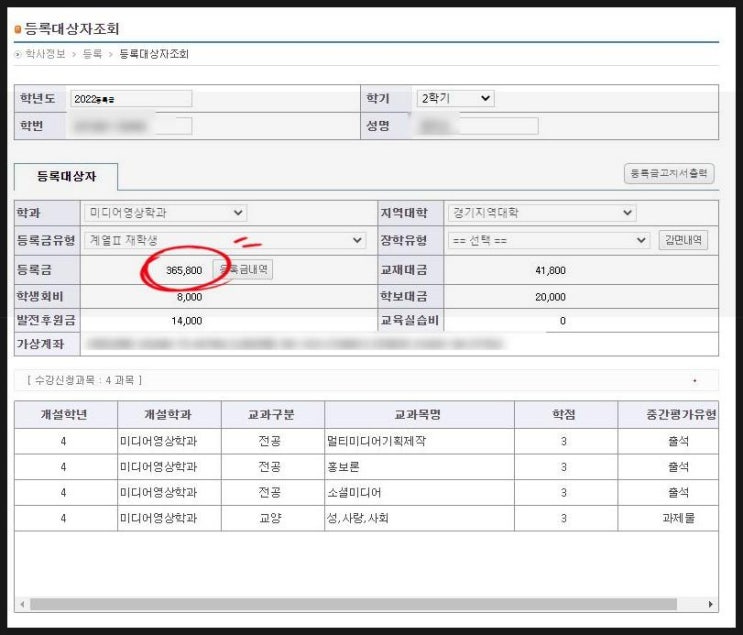Click the 개설학년 column header
743x635 pixels.
66,415
